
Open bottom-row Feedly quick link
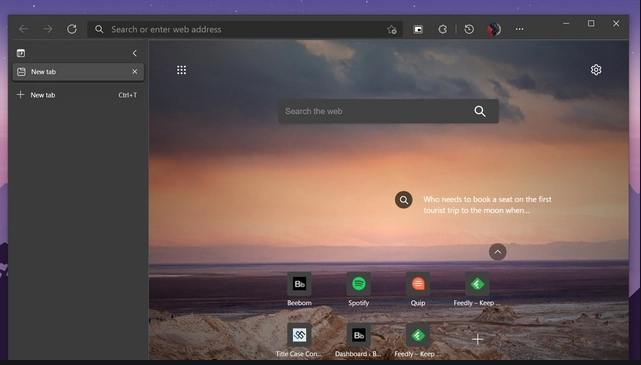click(x=418, y=340)
